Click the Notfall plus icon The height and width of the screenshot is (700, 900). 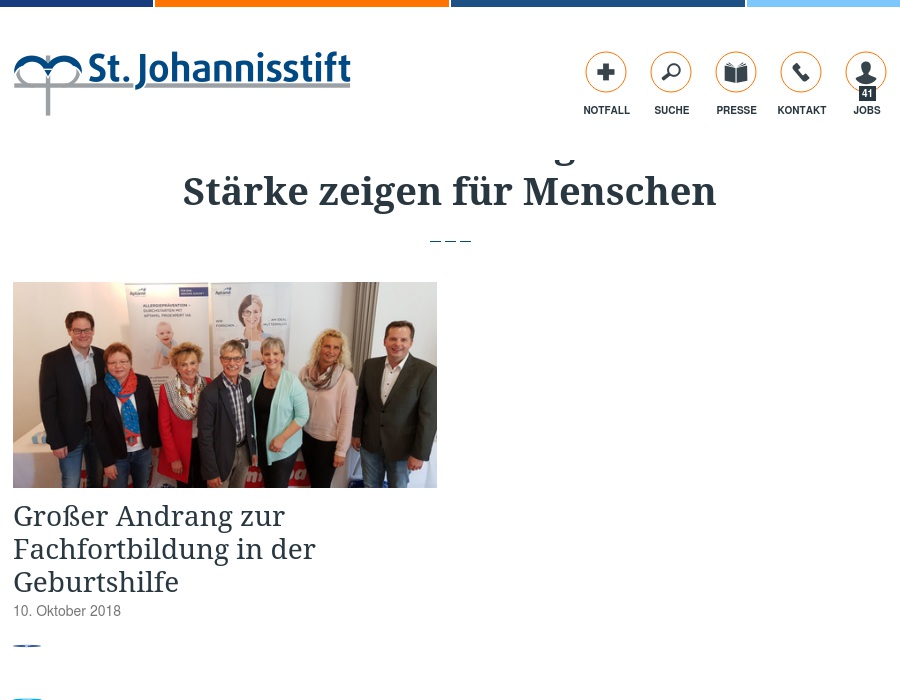coord(606,72)
